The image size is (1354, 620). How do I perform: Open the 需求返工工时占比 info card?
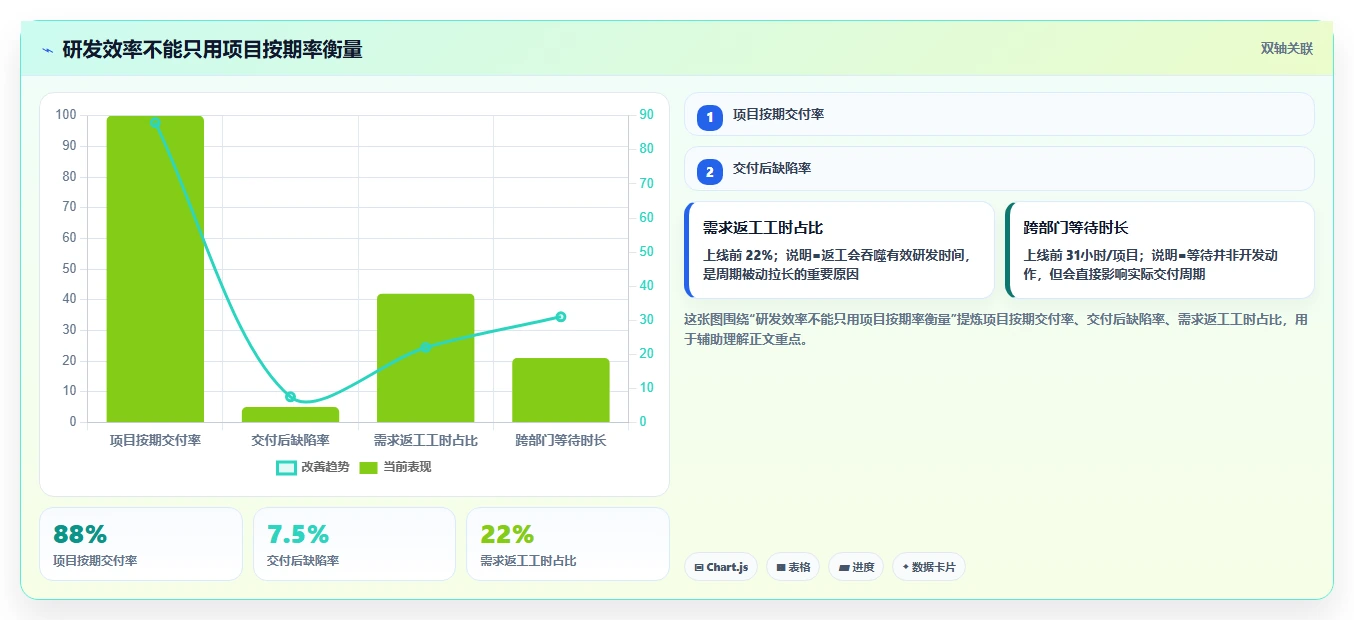click(839, 250)
